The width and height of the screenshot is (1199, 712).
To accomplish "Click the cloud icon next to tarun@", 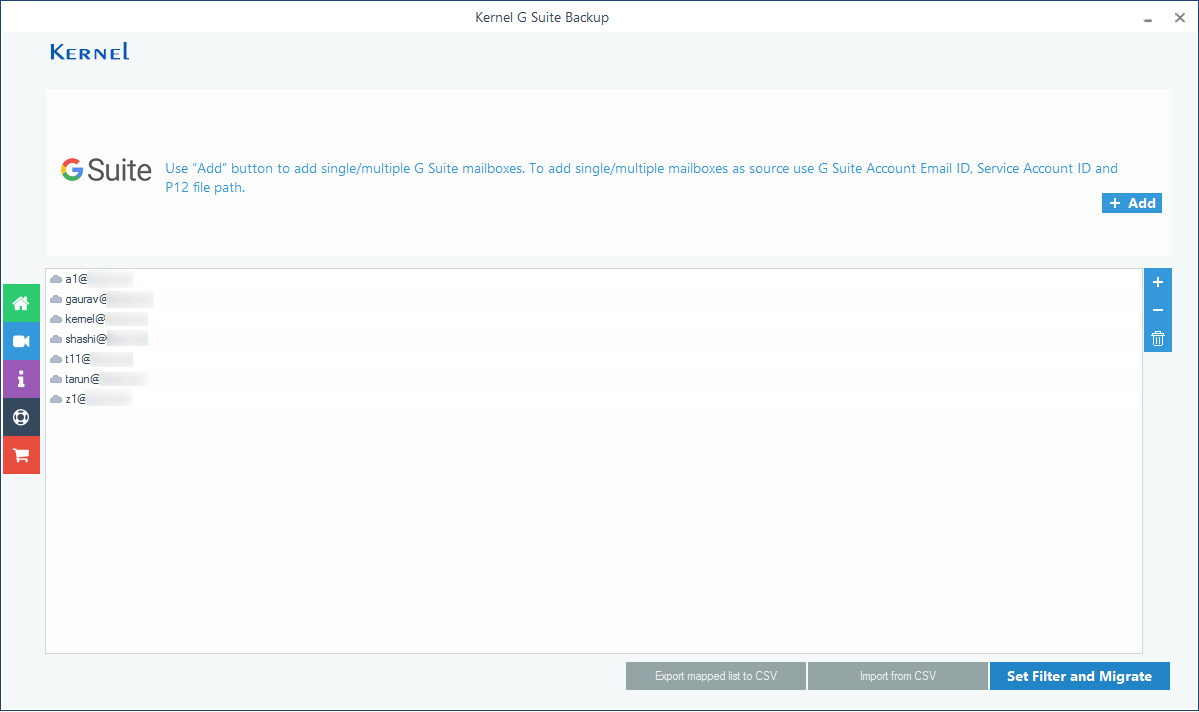I will click(x=56, y=379).
